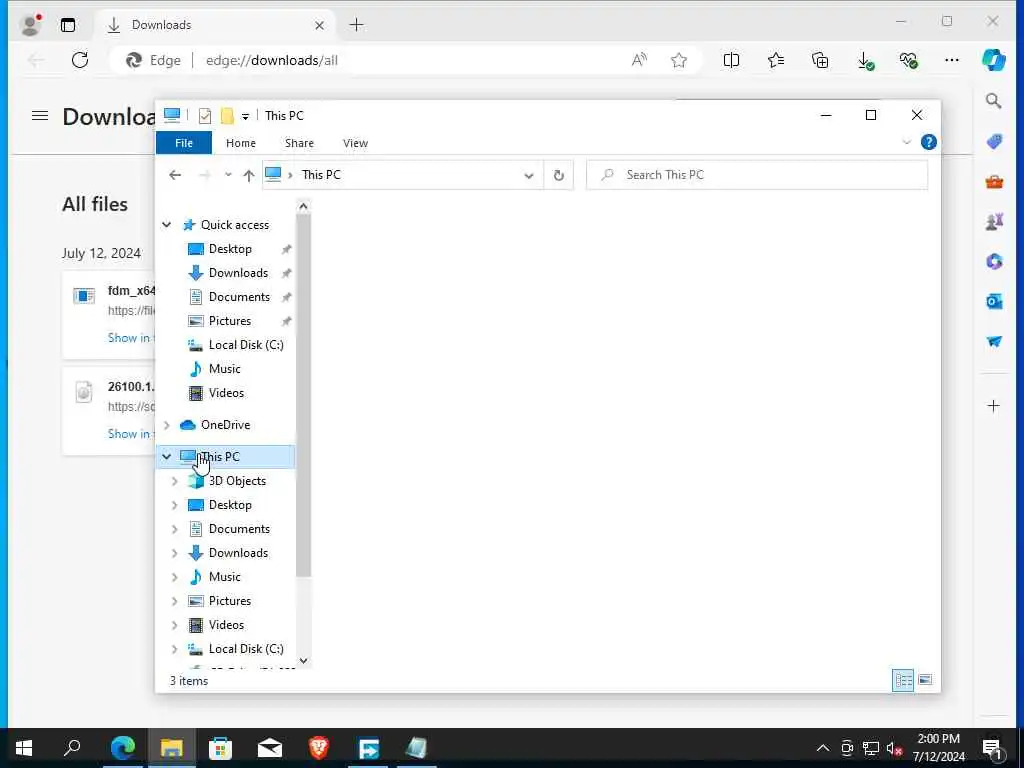The height and width of the screenshot is (768, 1024).
Task: Switch to Large icons view in the status bar
Action: (925, 680)
